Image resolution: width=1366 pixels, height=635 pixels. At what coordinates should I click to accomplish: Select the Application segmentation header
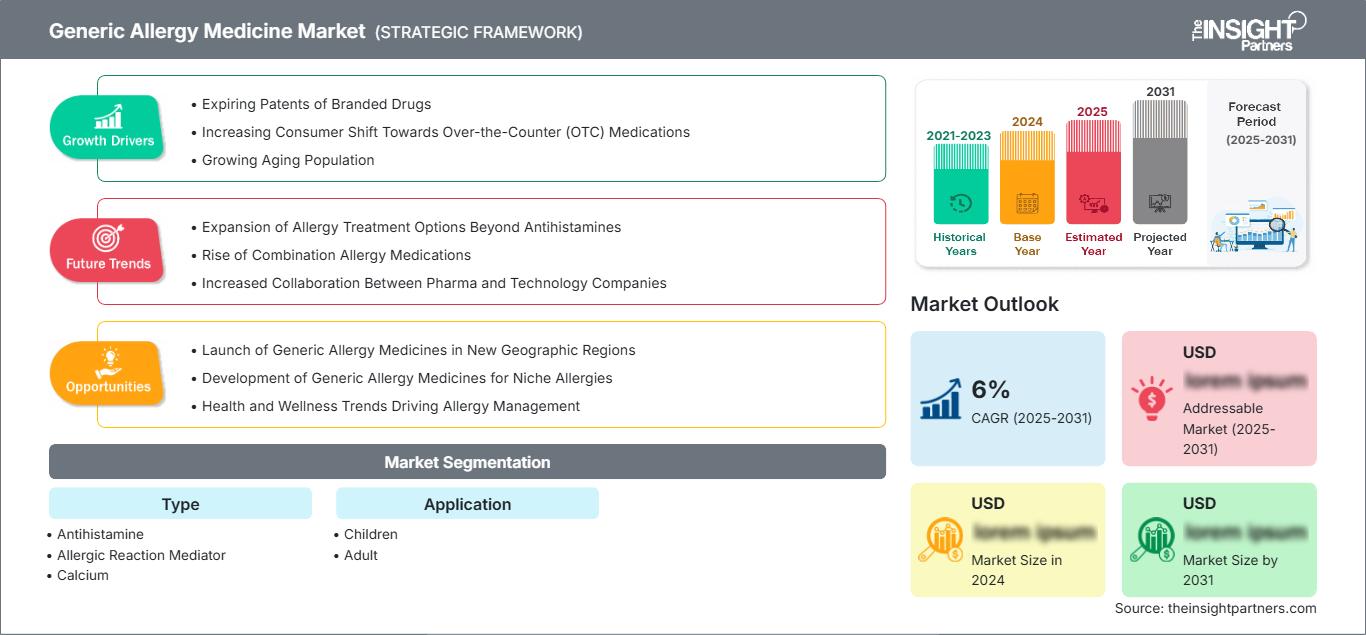(x=467, y=504)
